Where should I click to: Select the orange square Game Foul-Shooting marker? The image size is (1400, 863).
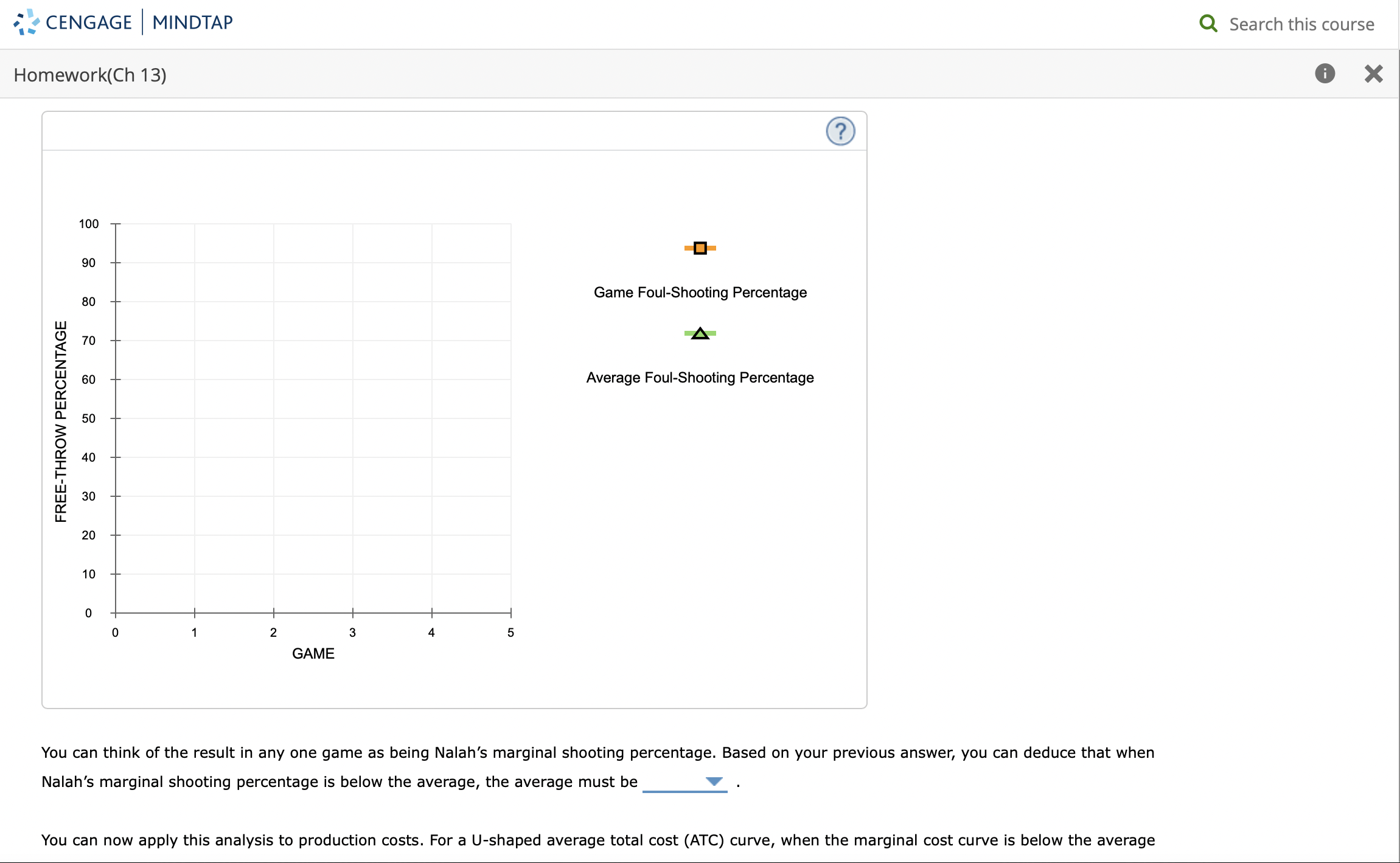[700, 248]
